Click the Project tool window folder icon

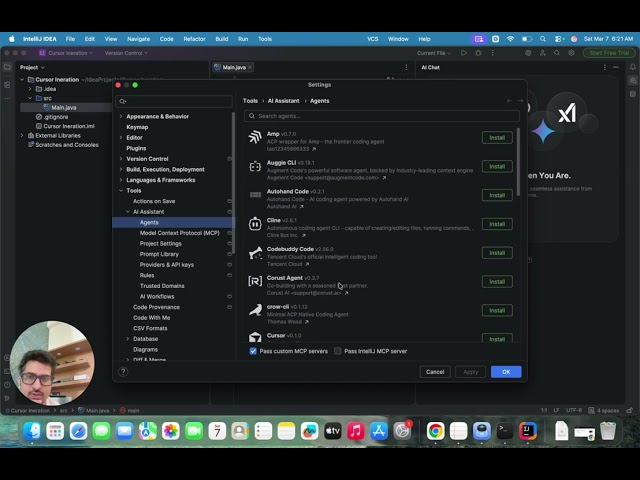(x=7, y=67)
